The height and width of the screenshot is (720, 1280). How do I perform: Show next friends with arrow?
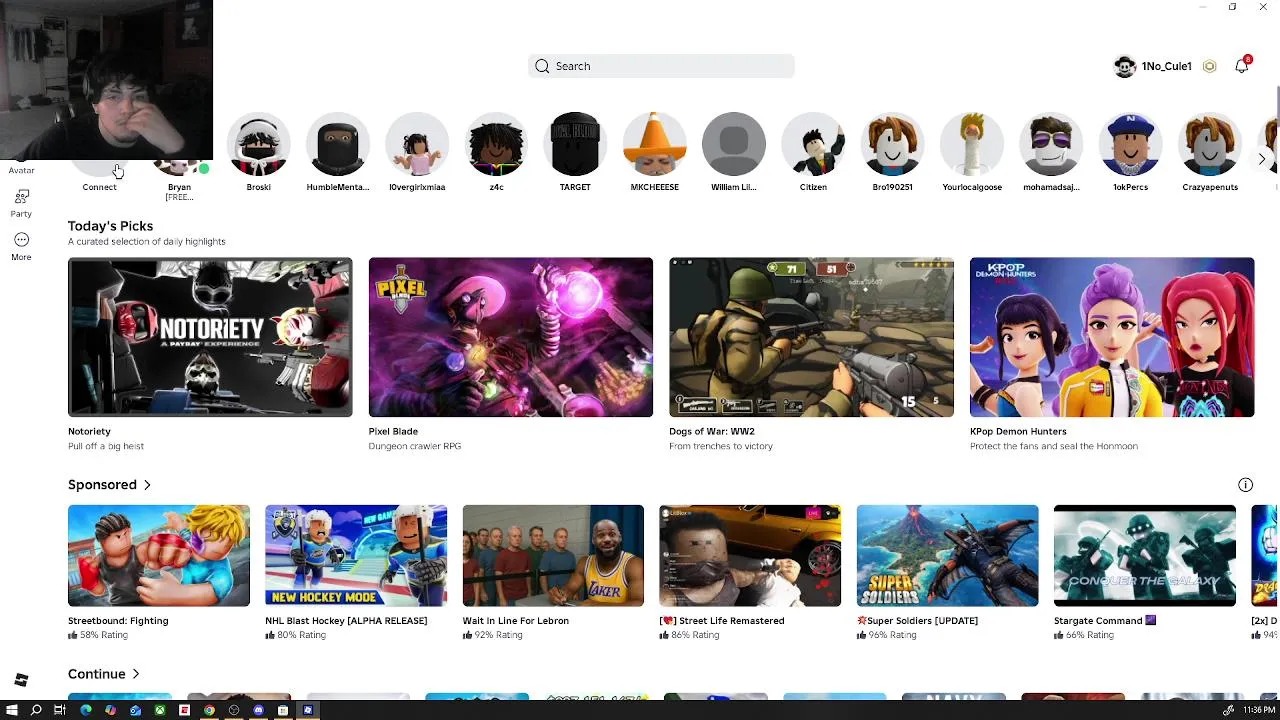[1262, 159]
